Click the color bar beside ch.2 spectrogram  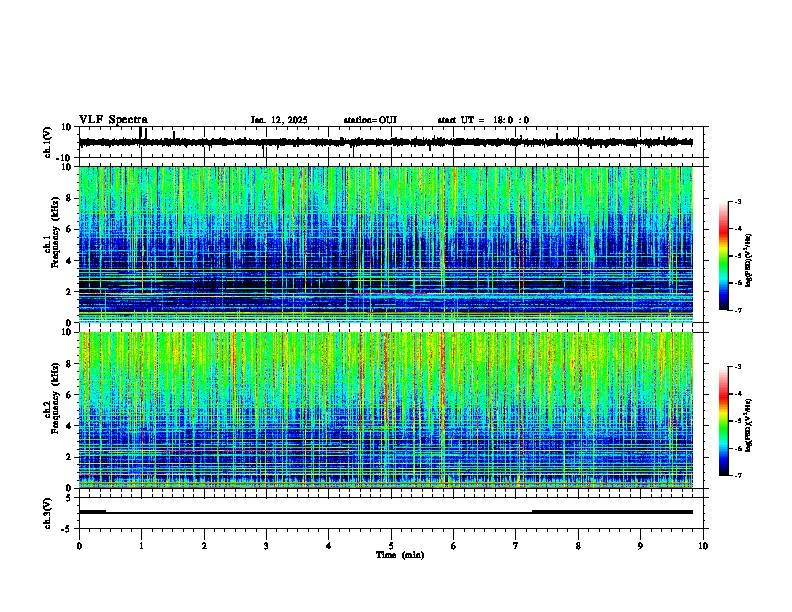click(724, 421)
